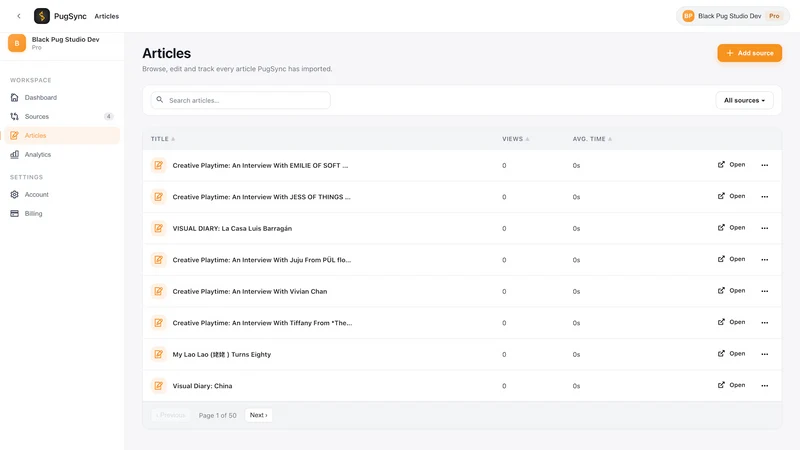Show more options for Juju From PŪL row
This screenshot has height=450, width=800.
click(x=764, y=260)
